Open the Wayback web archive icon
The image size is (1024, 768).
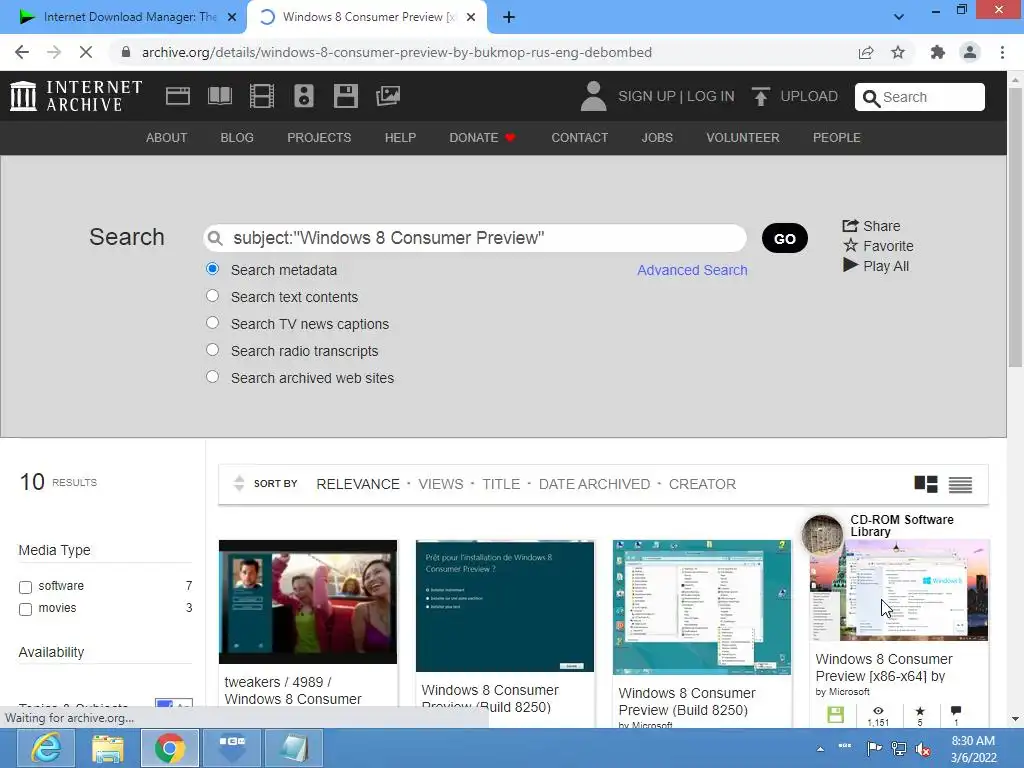click(x=178, y=96)
